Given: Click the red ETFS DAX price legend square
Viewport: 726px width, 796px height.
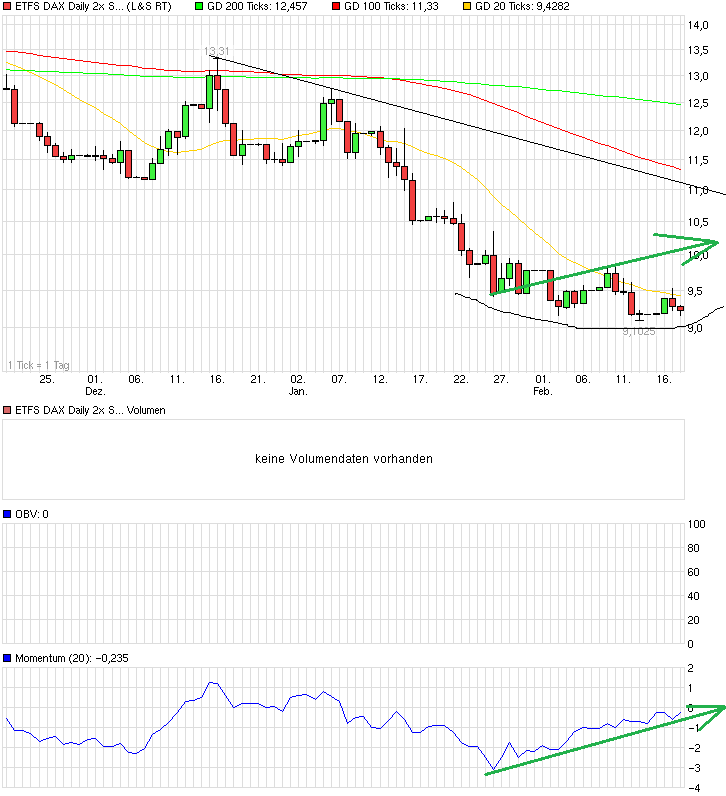Looking at the screenshot, I should click(x=7, y=7).
